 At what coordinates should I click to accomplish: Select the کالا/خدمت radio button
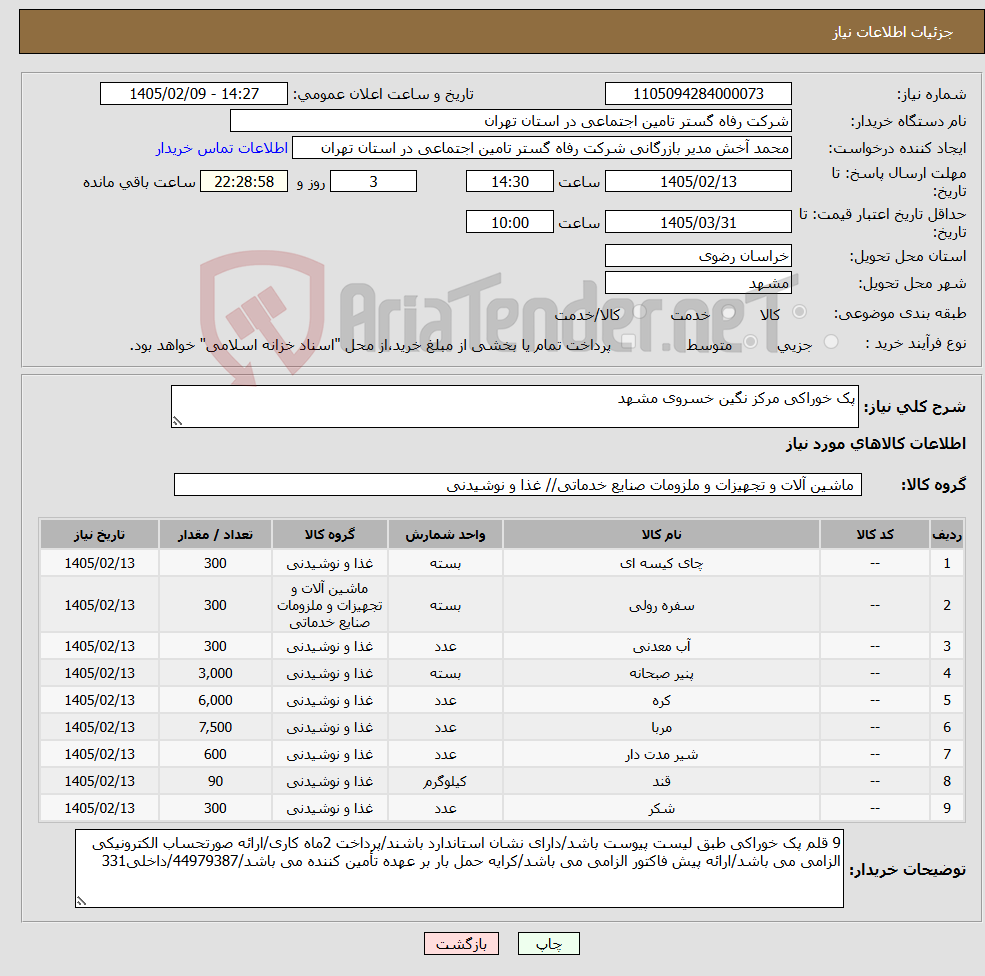click(640, 312)
